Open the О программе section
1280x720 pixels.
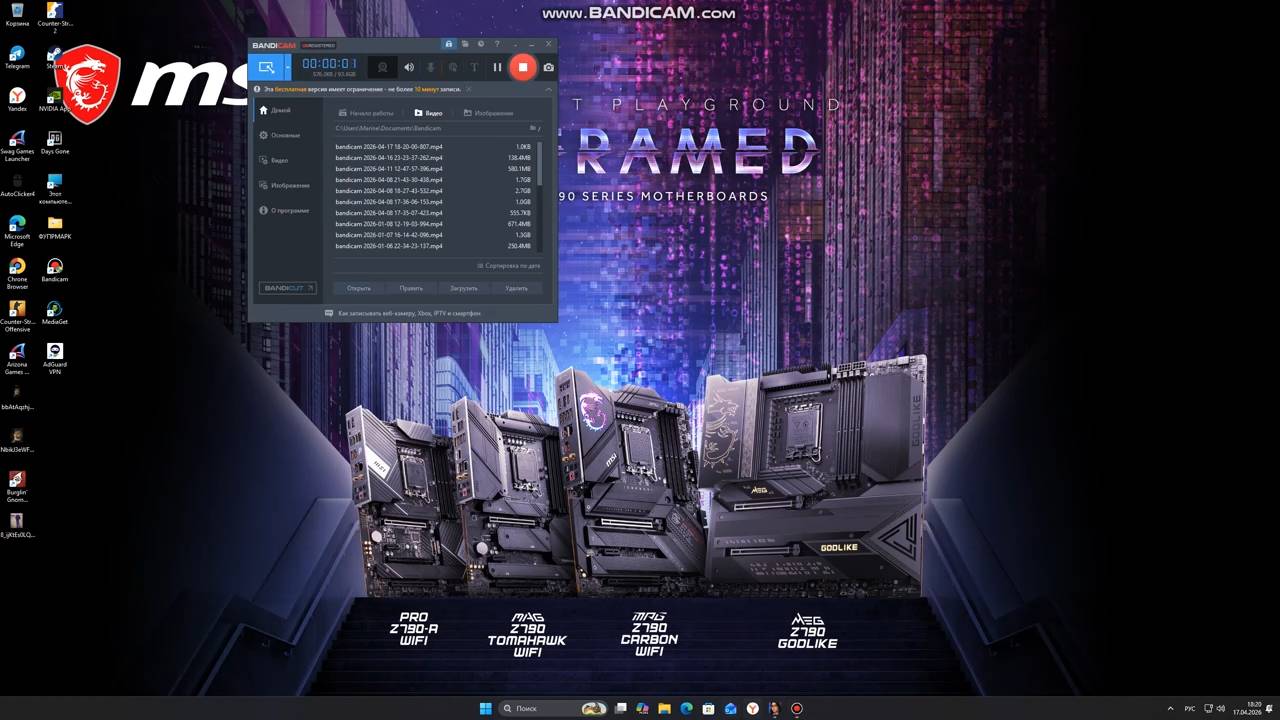284,210
